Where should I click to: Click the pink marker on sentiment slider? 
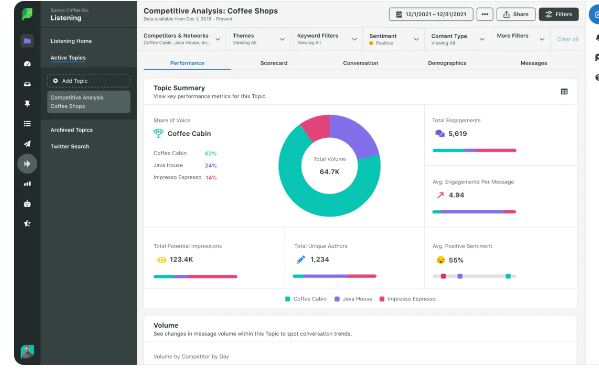443,276
